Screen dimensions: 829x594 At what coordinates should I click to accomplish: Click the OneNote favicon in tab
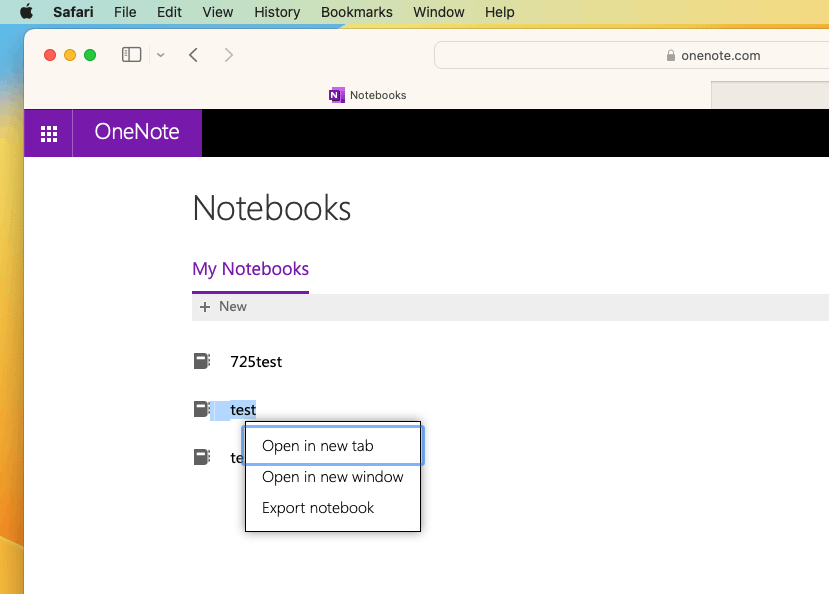click(x=336, y=95)
